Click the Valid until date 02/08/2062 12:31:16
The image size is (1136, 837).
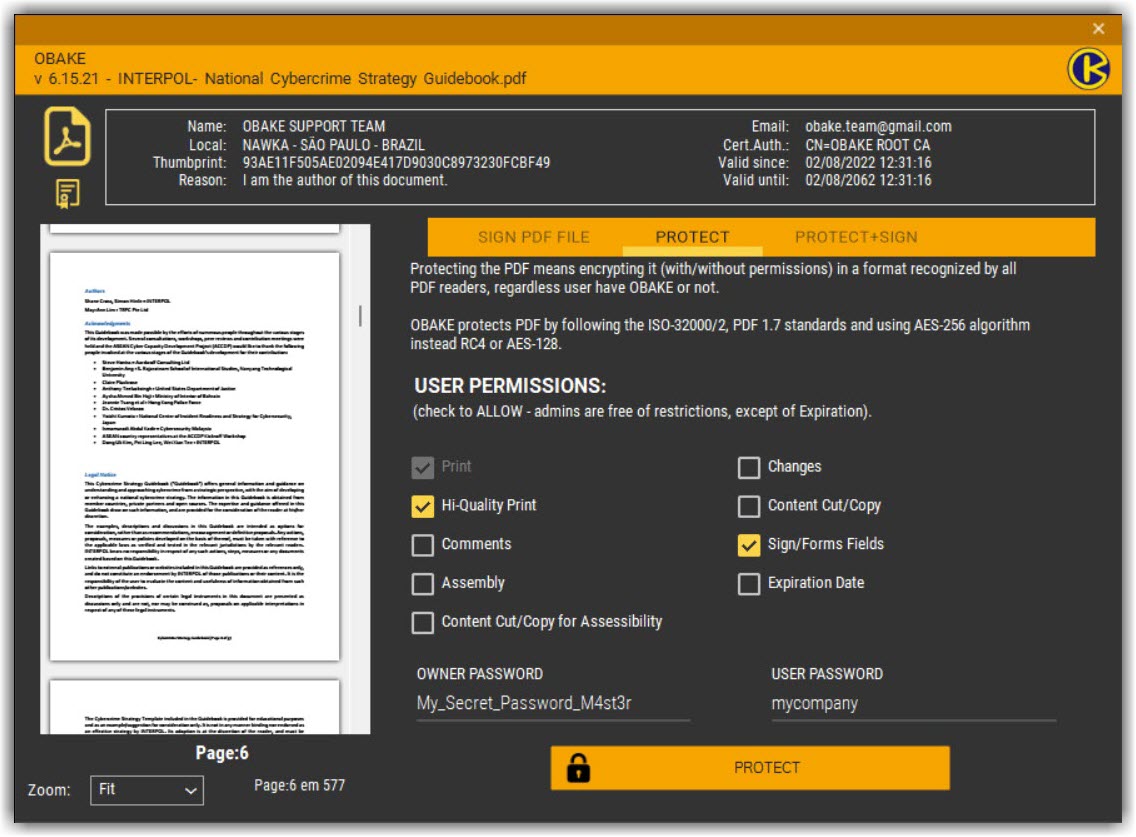click(868, 180)
